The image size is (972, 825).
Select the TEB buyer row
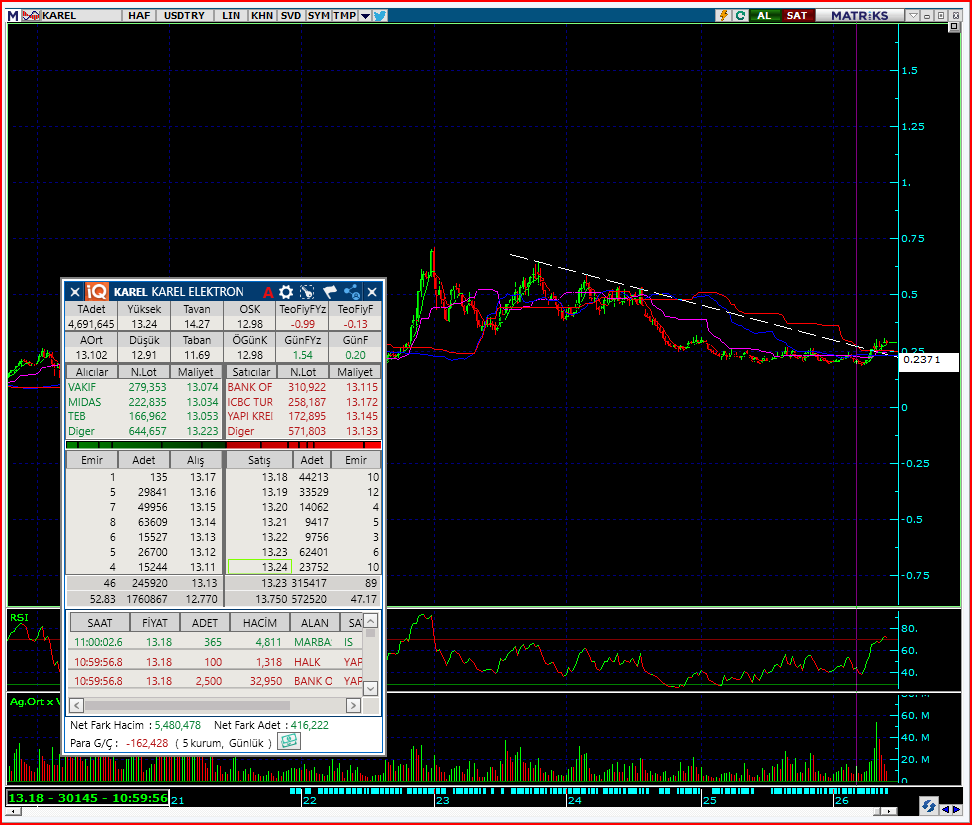click(x=143, y=417)
